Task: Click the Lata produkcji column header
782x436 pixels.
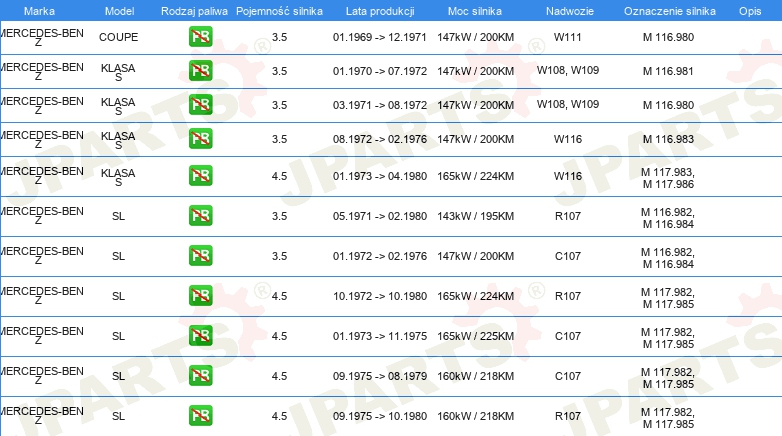Action: click(380, 11)
